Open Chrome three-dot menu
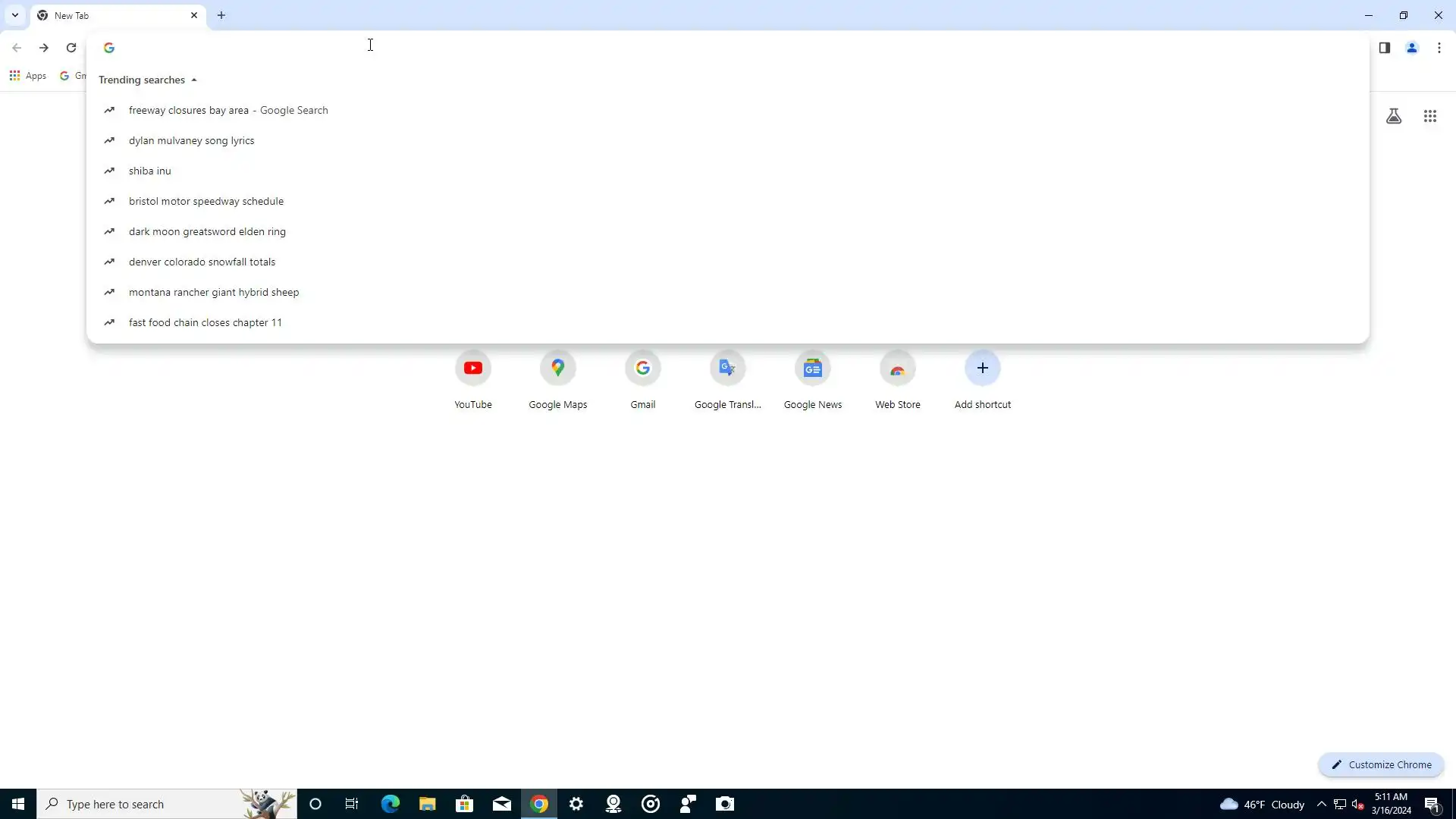Image resolution: width=1456 pixels, height=819 pixels. (x=1439, y=48)
